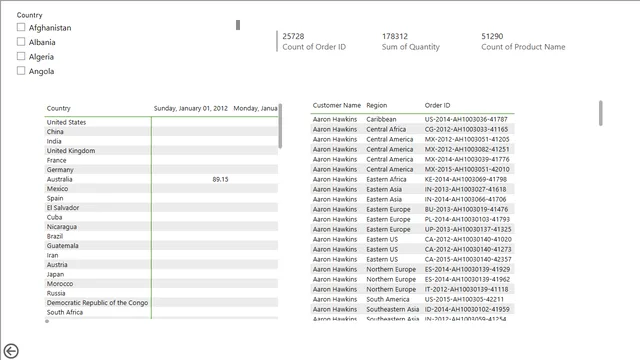Screen dimensions: 640x360
Task: Click the Caribbean region cell
Action: 381,119
